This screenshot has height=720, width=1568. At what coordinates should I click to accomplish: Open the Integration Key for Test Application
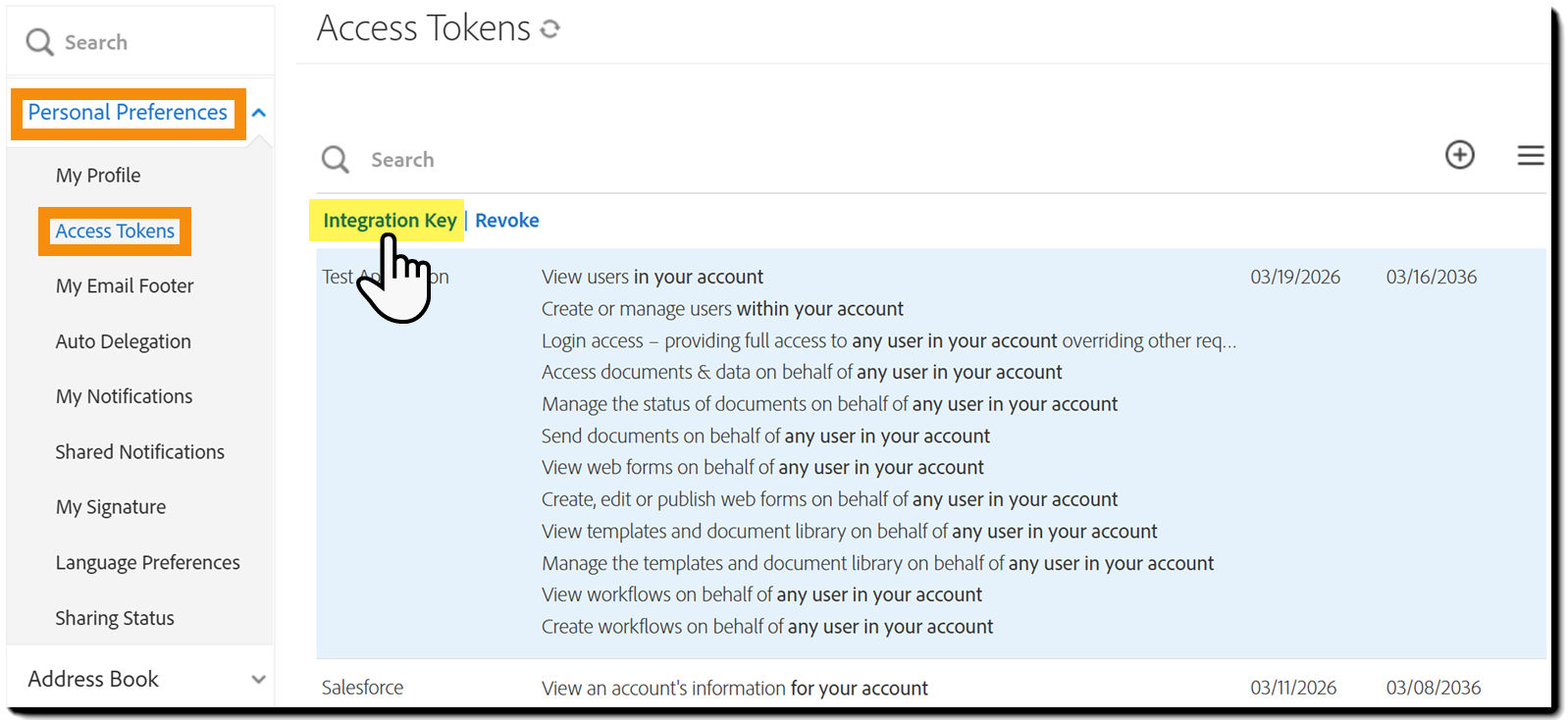click(x=388, y=220)
